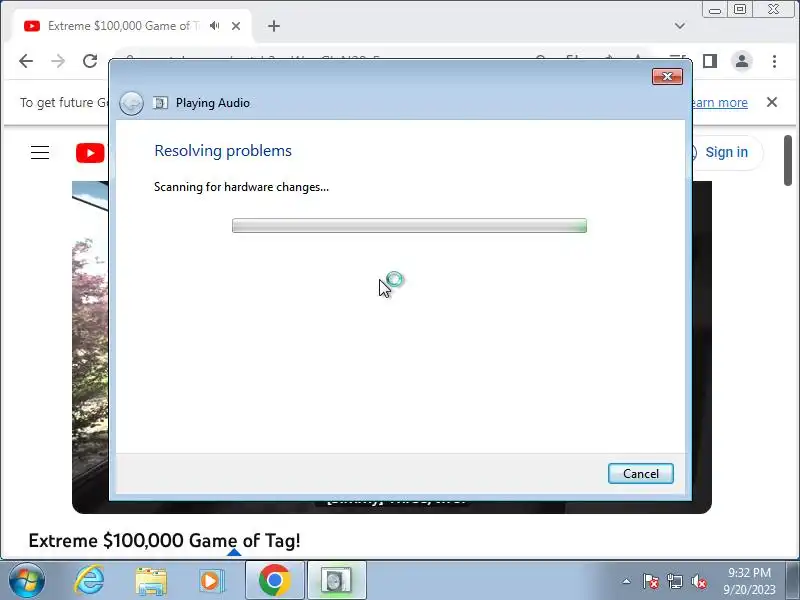Click the back arrow in troubleshooter
Viewport: 800px width, 600px height.
pyautogui.click(x=131, y=103)
